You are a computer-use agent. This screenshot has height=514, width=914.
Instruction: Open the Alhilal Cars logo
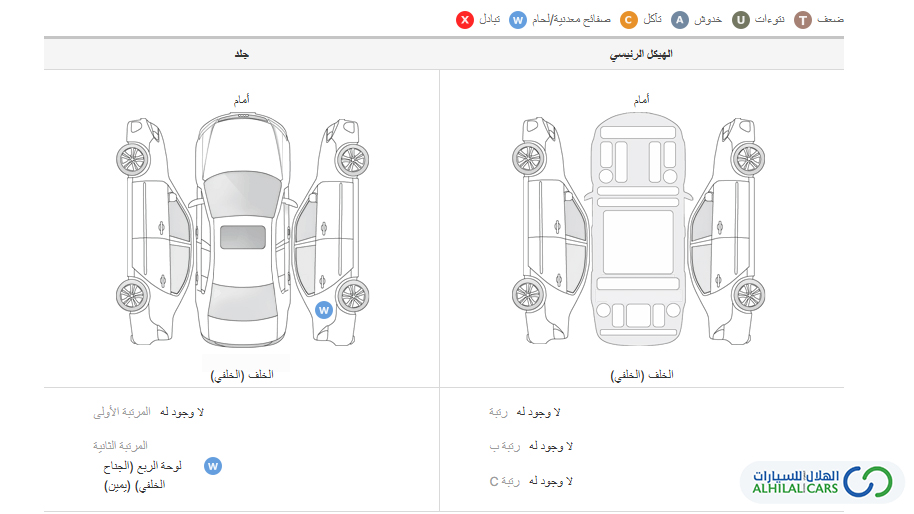[822, 482]
